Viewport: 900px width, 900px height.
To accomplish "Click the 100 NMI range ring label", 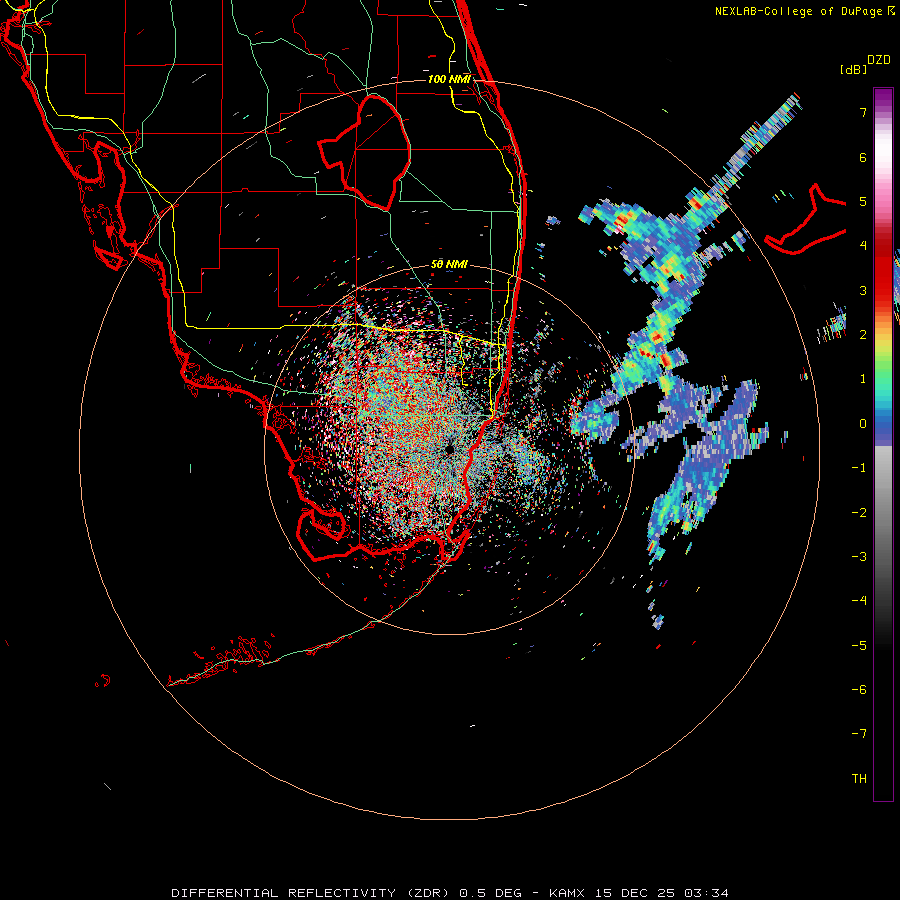I will point(449,79).
